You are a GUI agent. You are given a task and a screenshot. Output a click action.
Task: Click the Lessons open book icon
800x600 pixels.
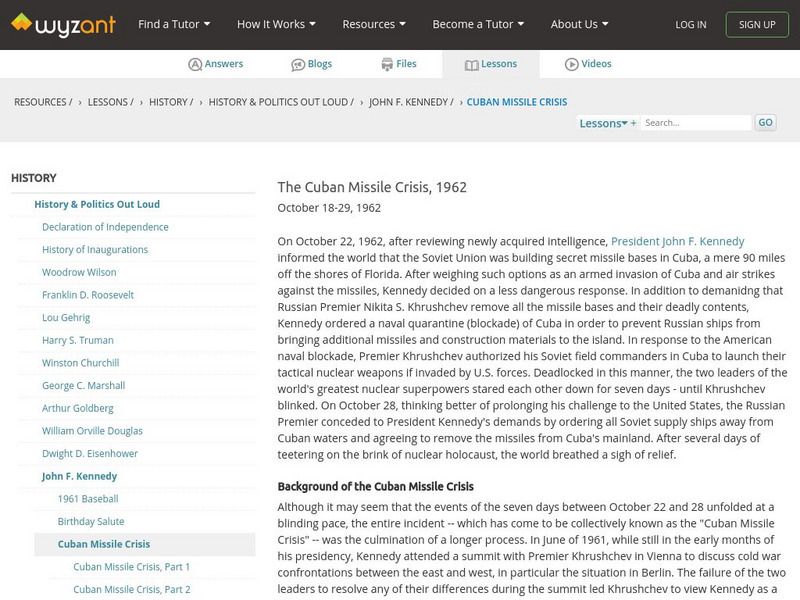point(471,65)
